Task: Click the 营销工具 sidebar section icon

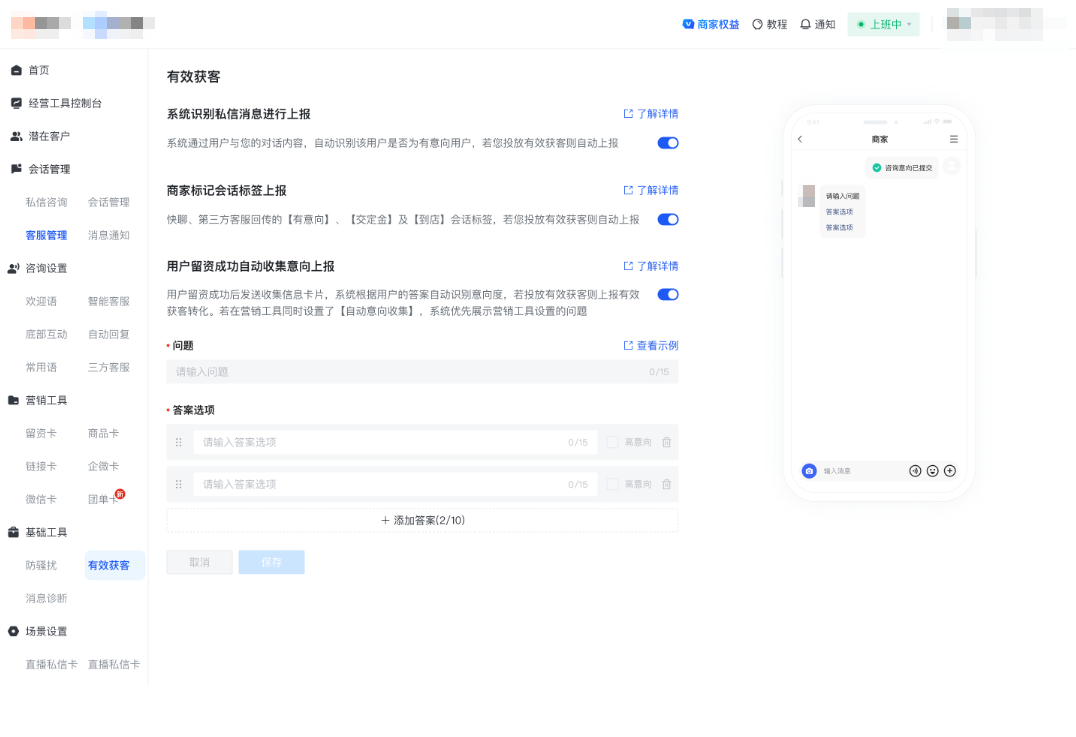Action: (x=14, y=400)
